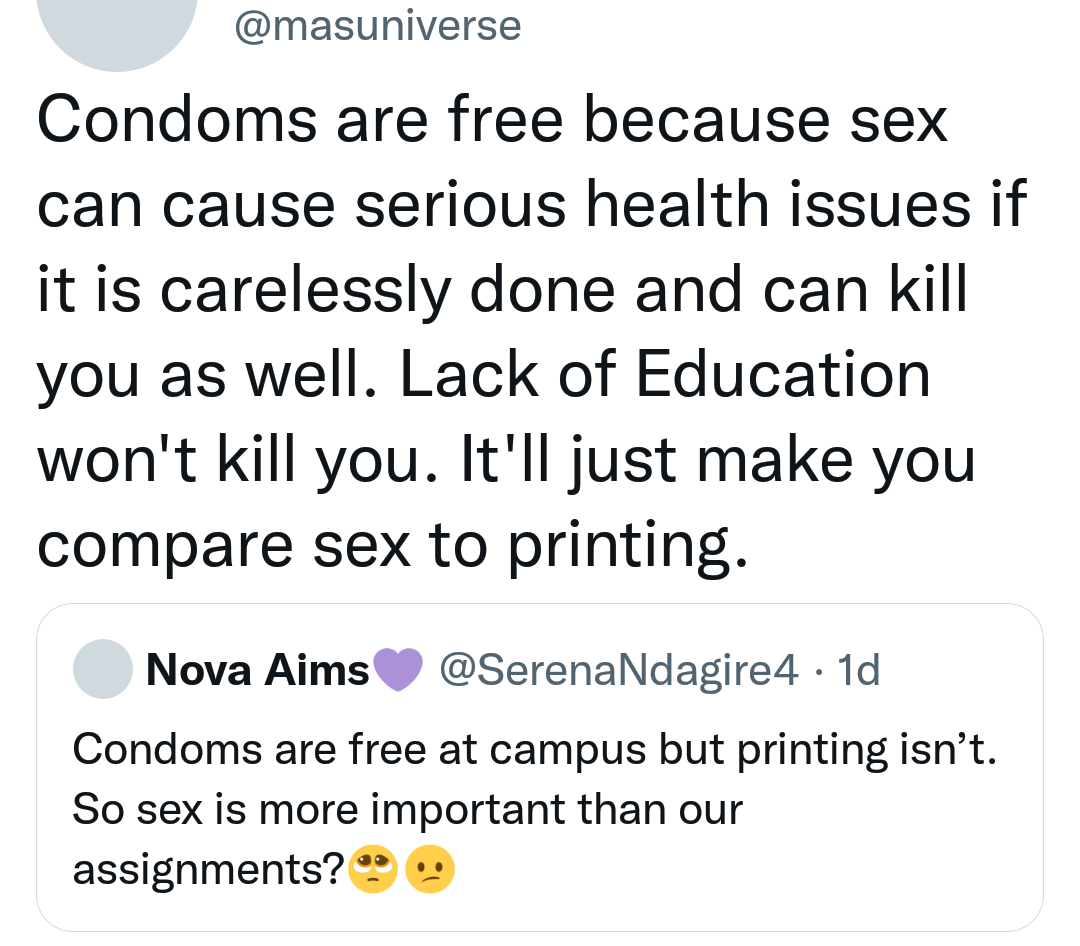1080x946 pixels.
Task: Open the quoted tweet card
Action: point(539,768)
